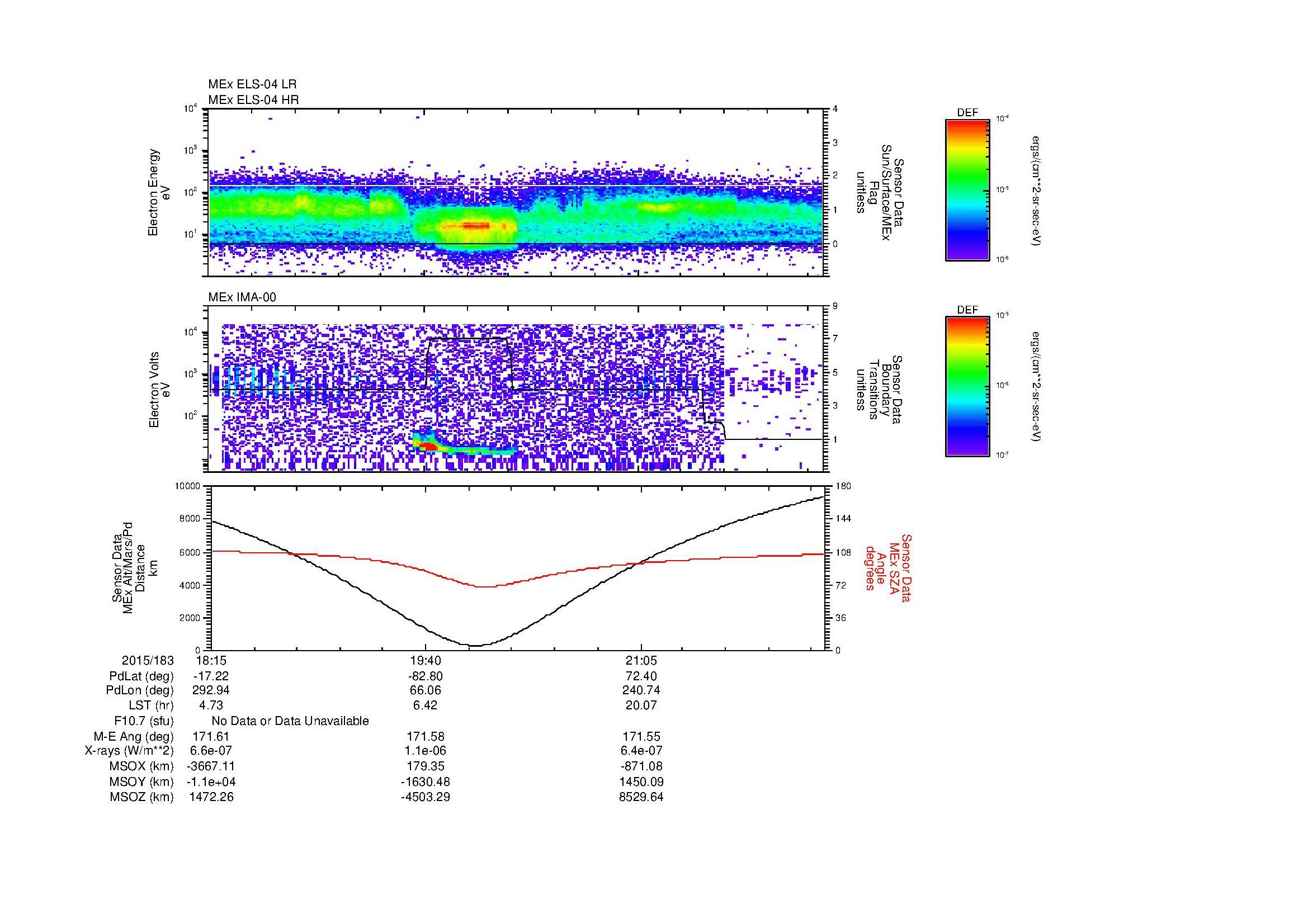Click the red hot spot in IMA spectrogram
The image size is (1308, 924).
(428, 448)
